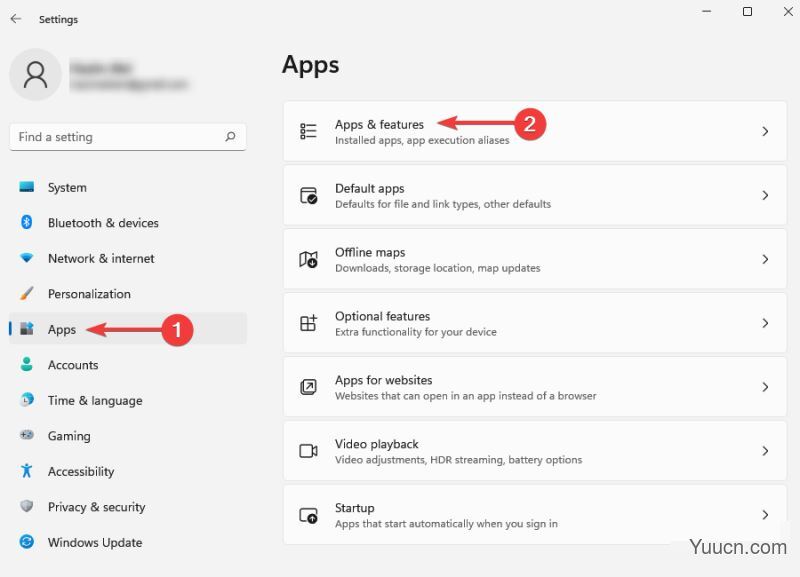Go to Gaming settings
This screenshot has height=577, width=800.
128,435
